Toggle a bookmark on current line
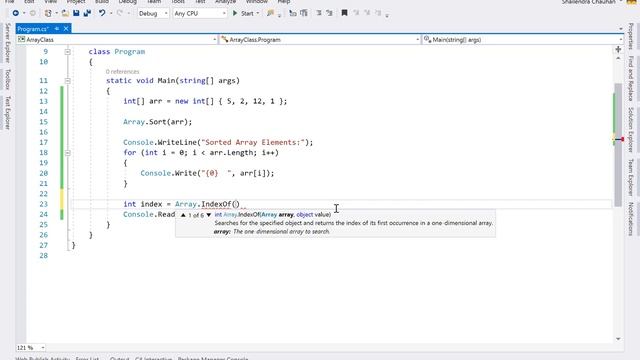The height and width of the screenshot is (360, 640). click(344, 13)
